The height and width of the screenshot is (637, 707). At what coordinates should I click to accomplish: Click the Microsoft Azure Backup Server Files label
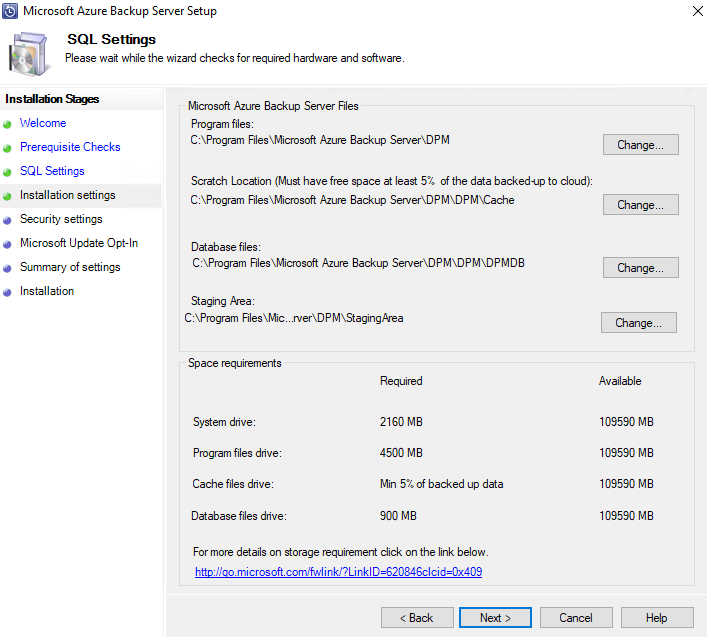[x=273, y=106]
